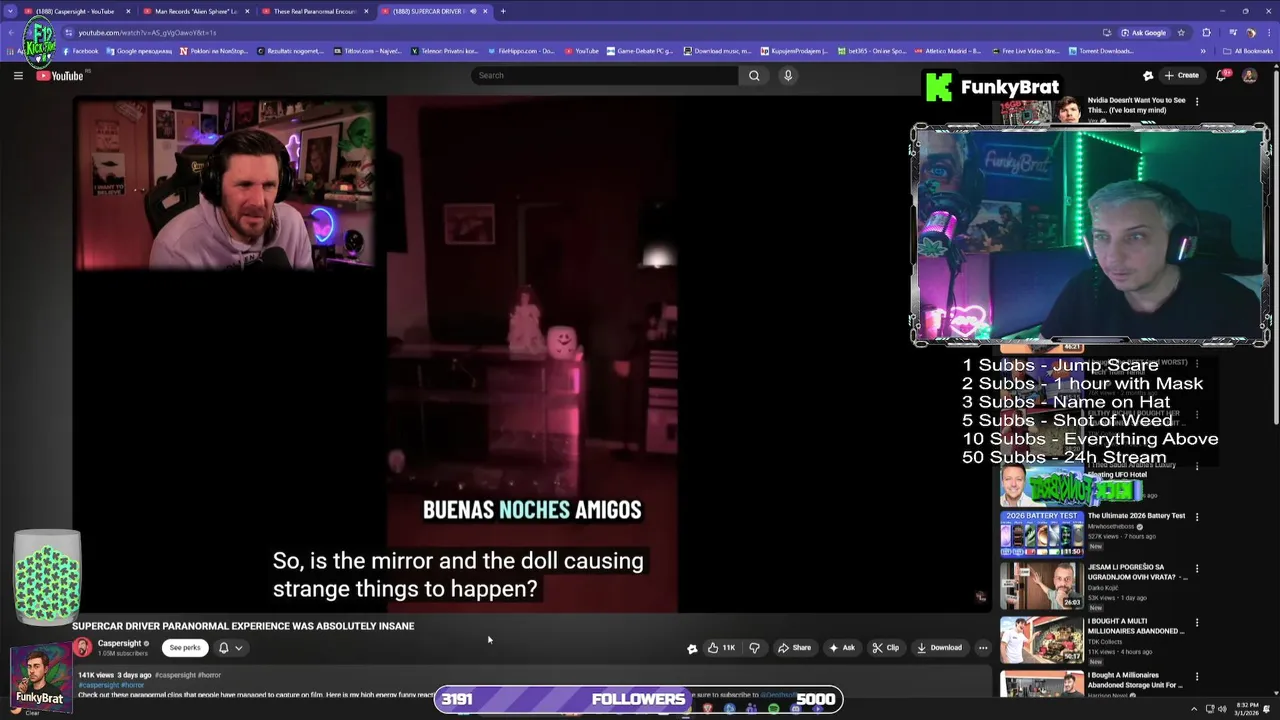1280x720 pixels.
Task: Create a Clip of this video
Action: point(885,648)
